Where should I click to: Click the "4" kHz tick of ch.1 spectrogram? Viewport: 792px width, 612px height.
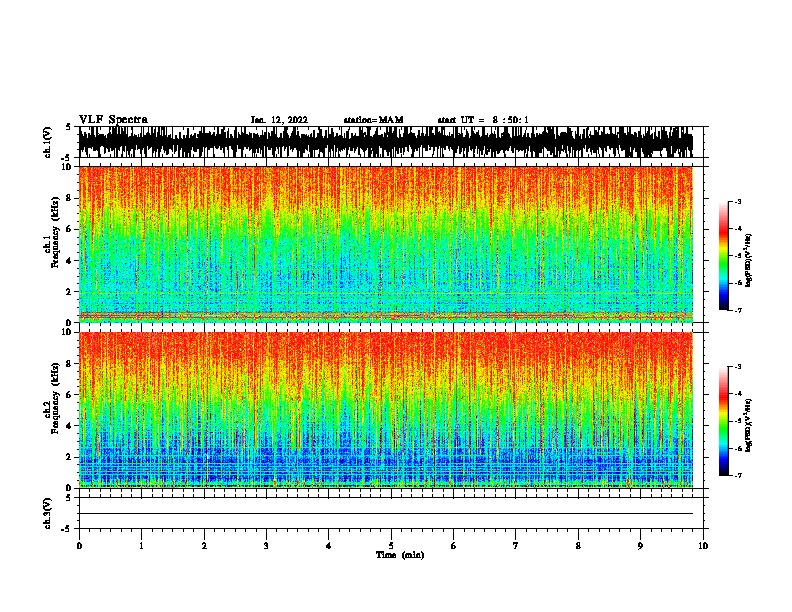click(x=69, y=261)
